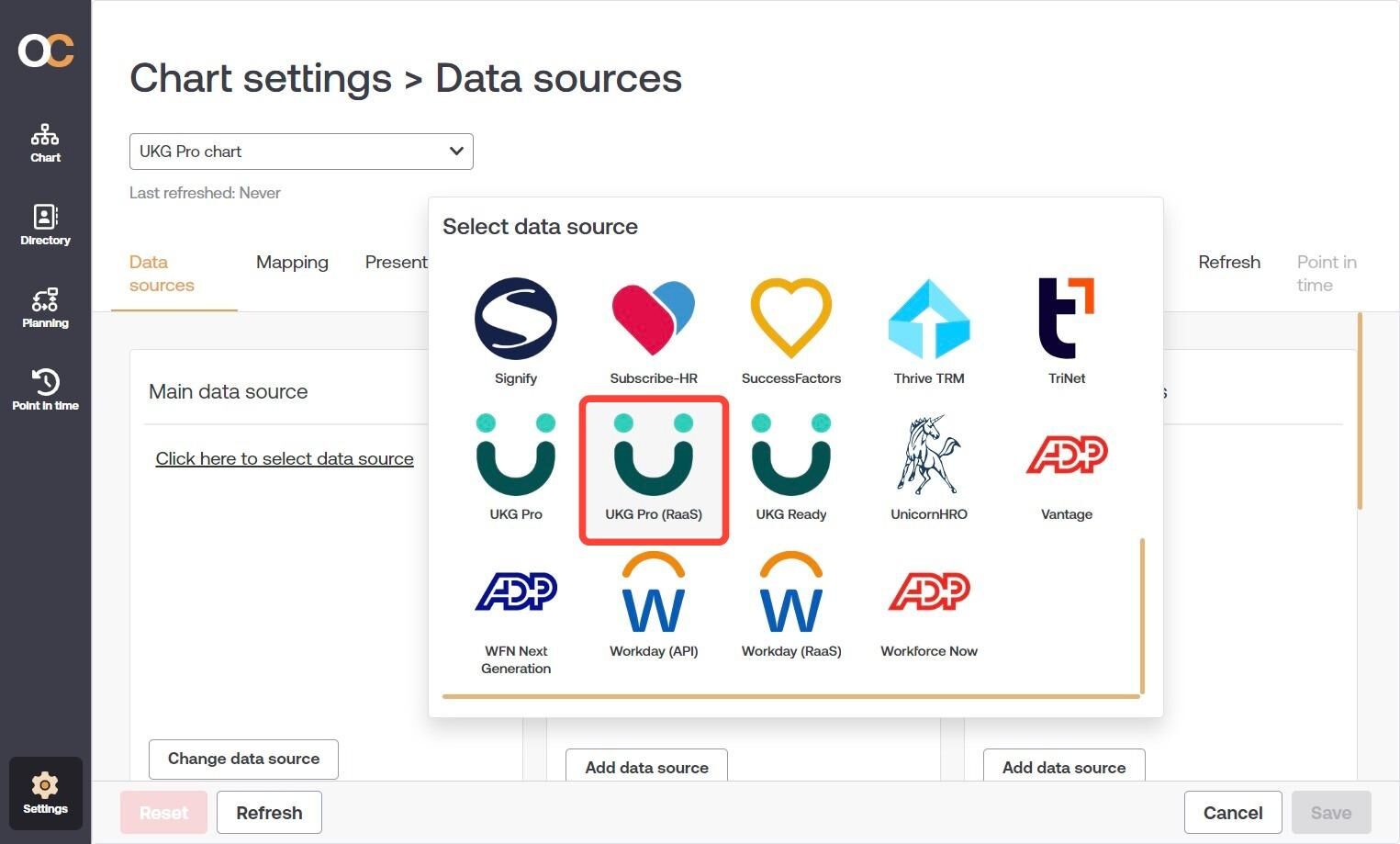
Task: Pick the UnicornHRO unicorn icon
Action: click(x=929, y=455)
